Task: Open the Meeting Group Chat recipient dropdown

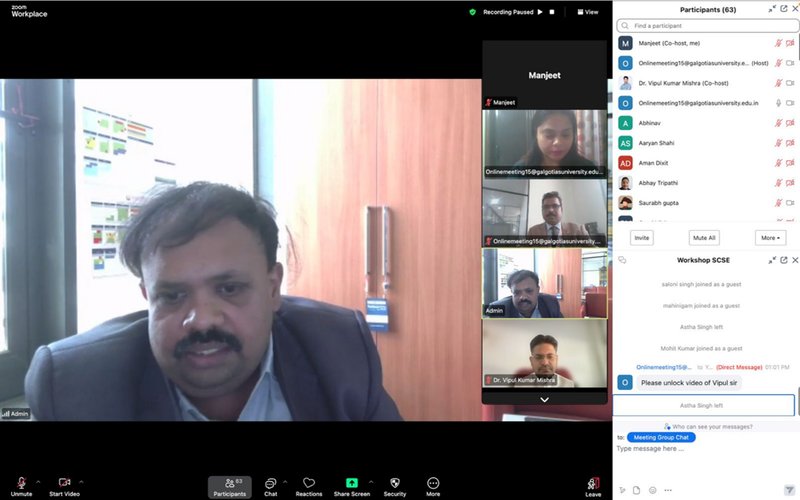Action: click(x=660, y=437)
